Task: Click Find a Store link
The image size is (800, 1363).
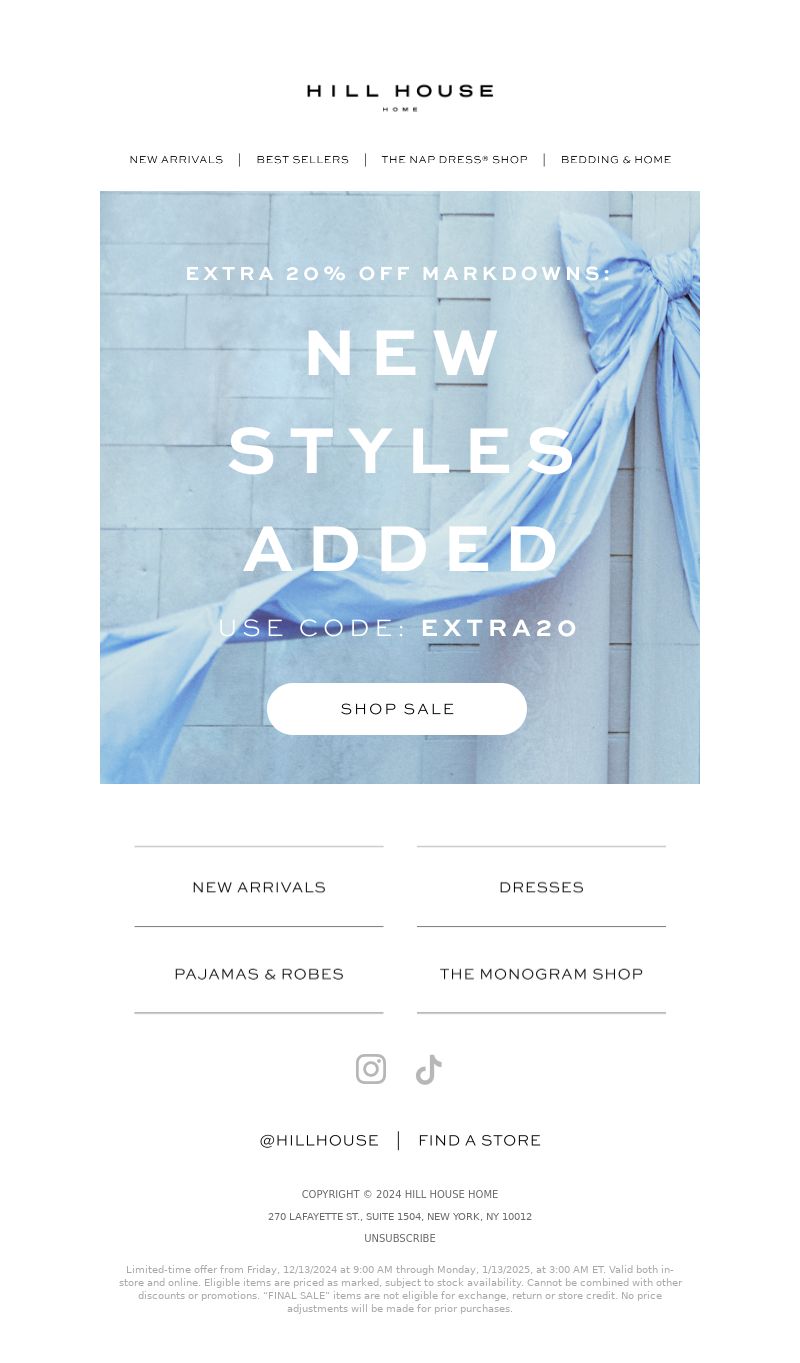Action: pyautogui.click(x=479, y=1140)
